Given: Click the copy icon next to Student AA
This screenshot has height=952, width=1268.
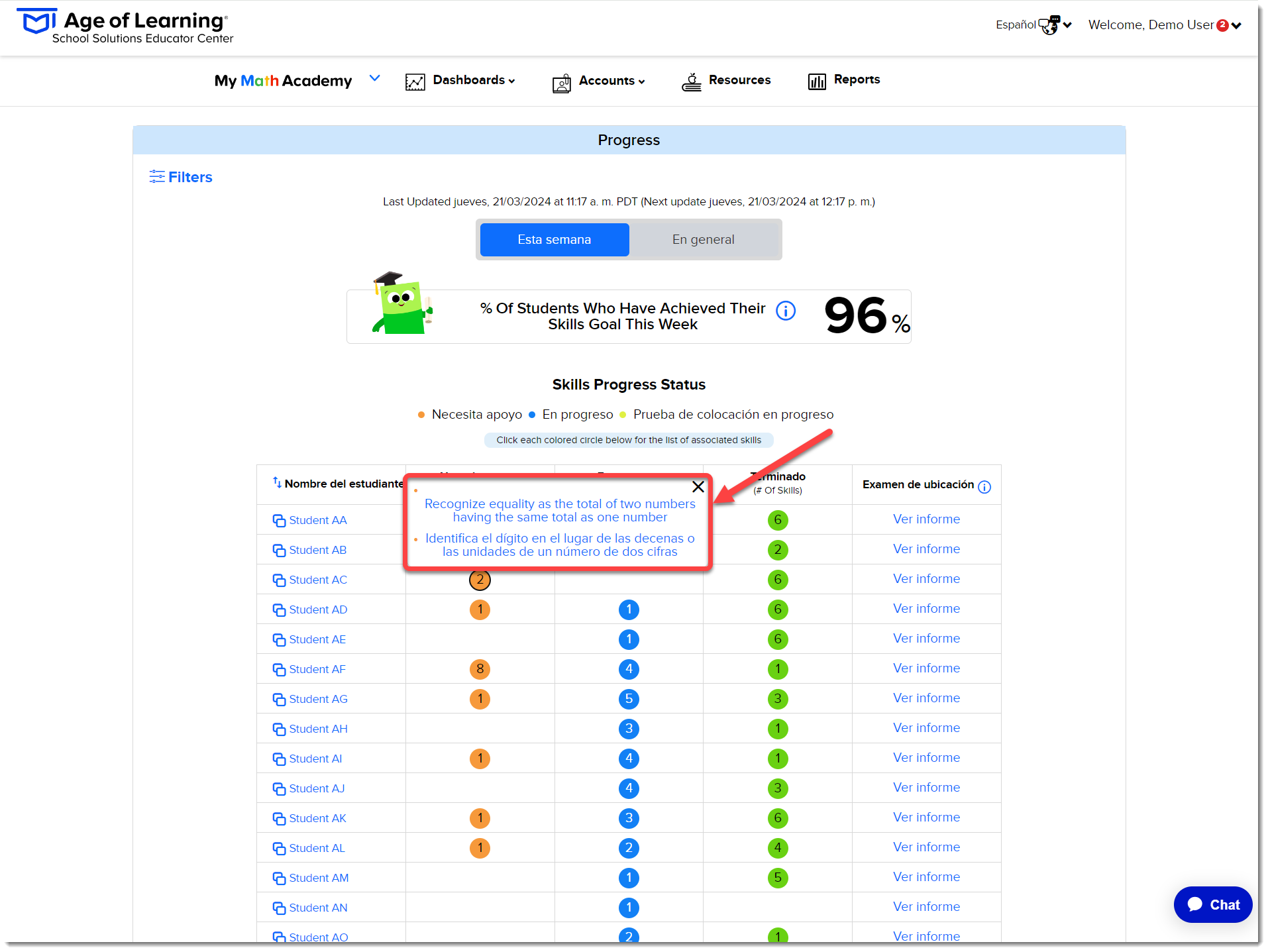Looking at the screenshot, I should click(x=278, y=520).
